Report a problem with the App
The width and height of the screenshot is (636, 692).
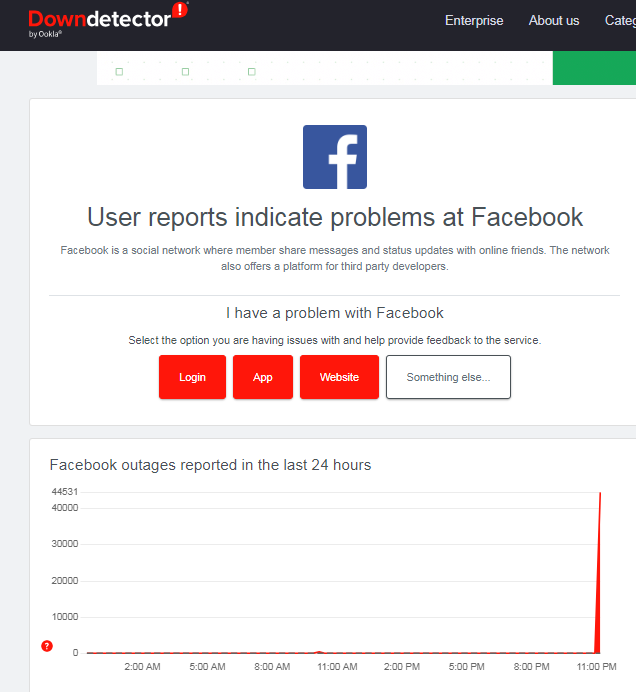pos(263,377)
